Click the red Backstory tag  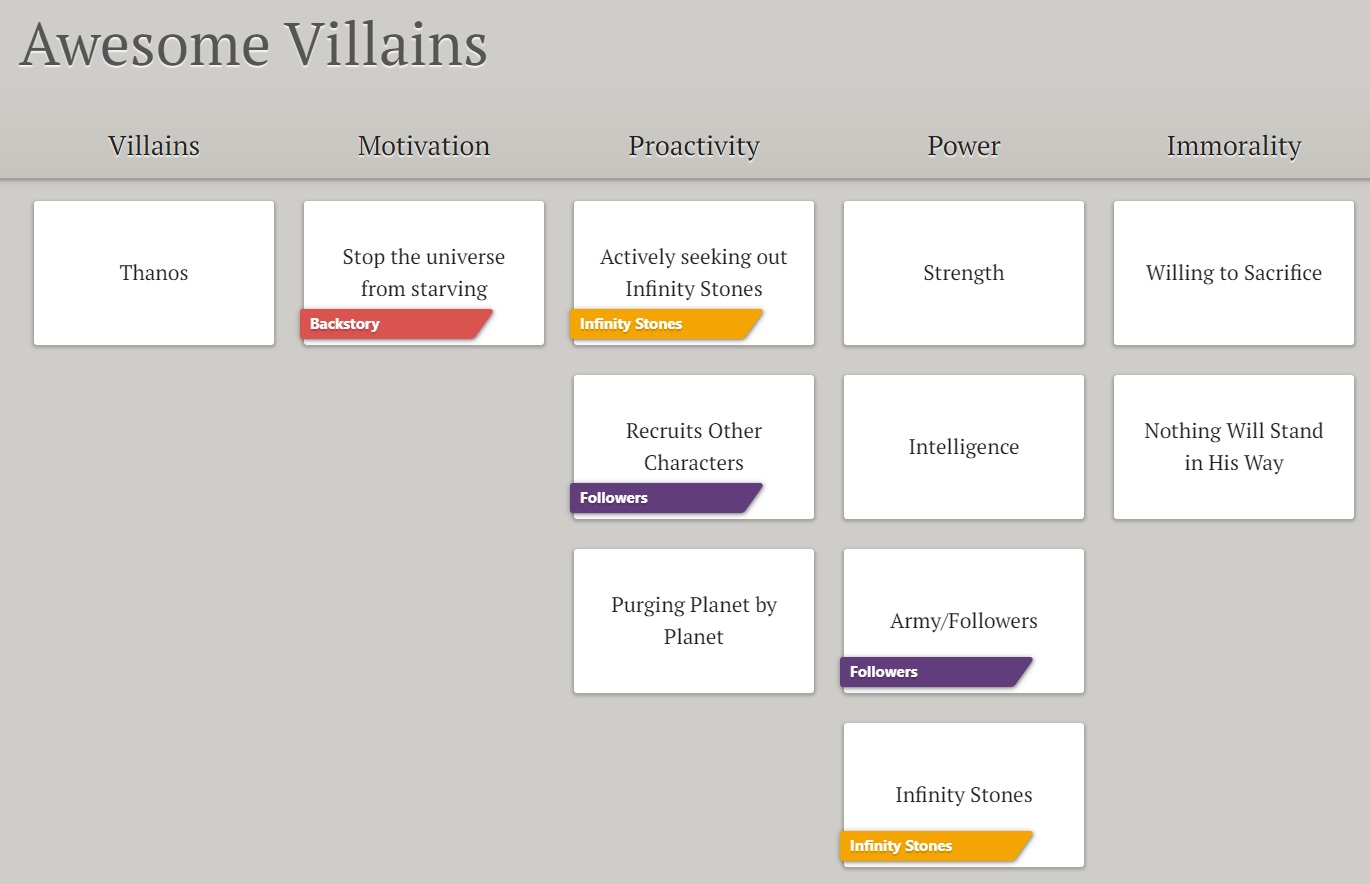click(396, 324)
